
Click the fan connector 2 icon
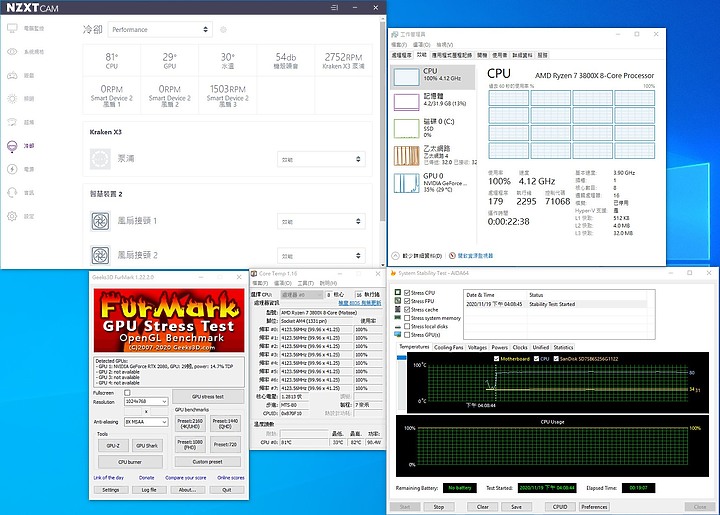point(100,255)
